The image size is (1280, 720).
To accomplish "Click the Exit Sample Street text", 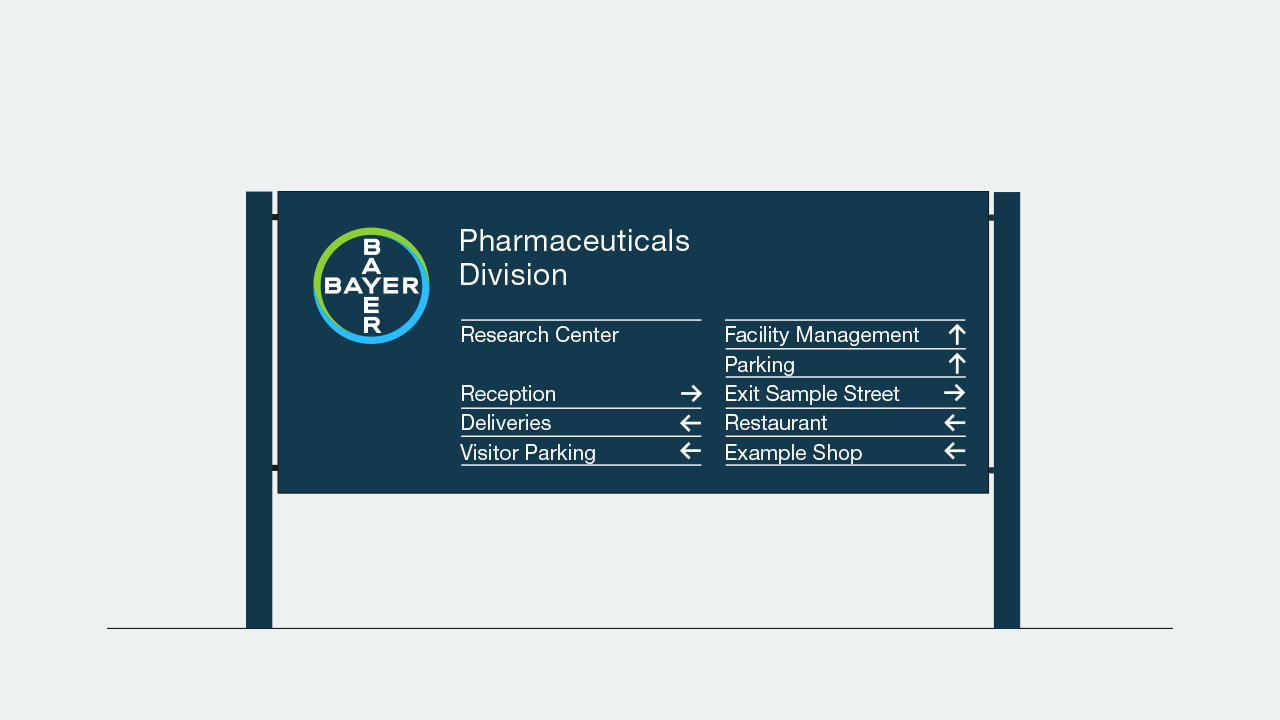I will [812, 394].
